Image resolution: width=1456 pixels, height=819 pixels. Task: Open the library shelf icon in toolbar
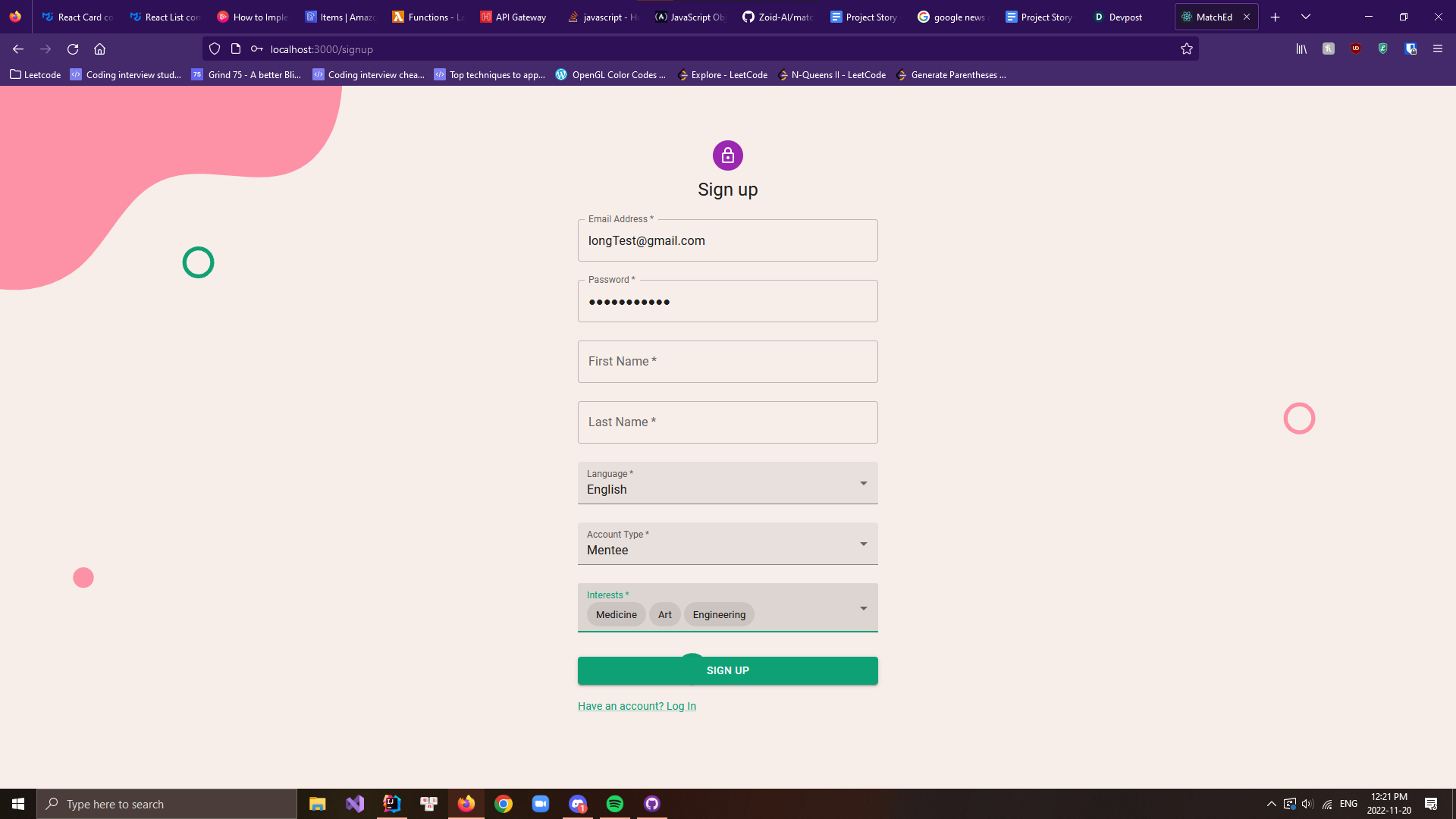(1301, 49)
